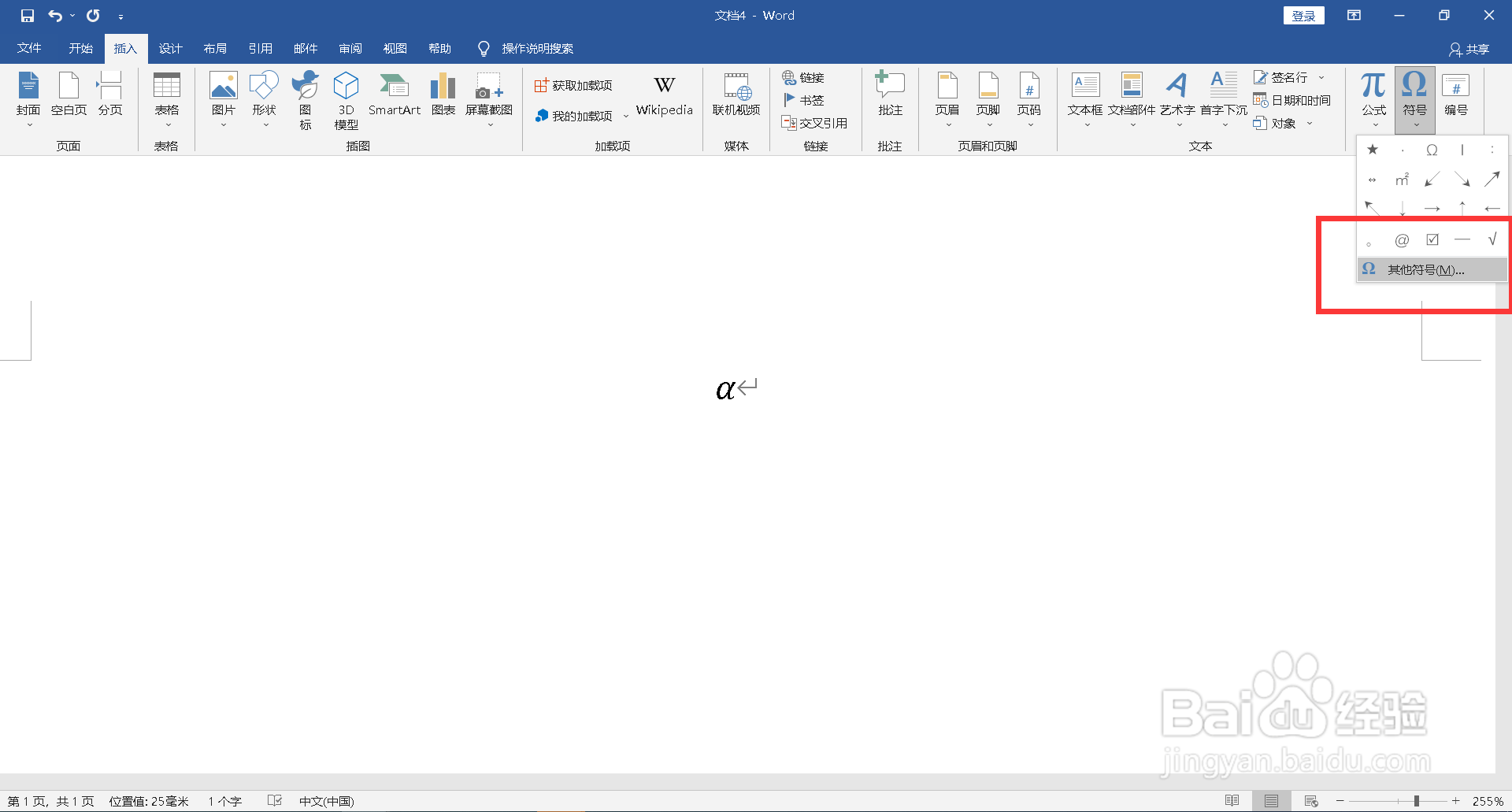Insert a picture using 图片
The width and height of the screenshot is (1512, 812).
click(x=224, y=98)
